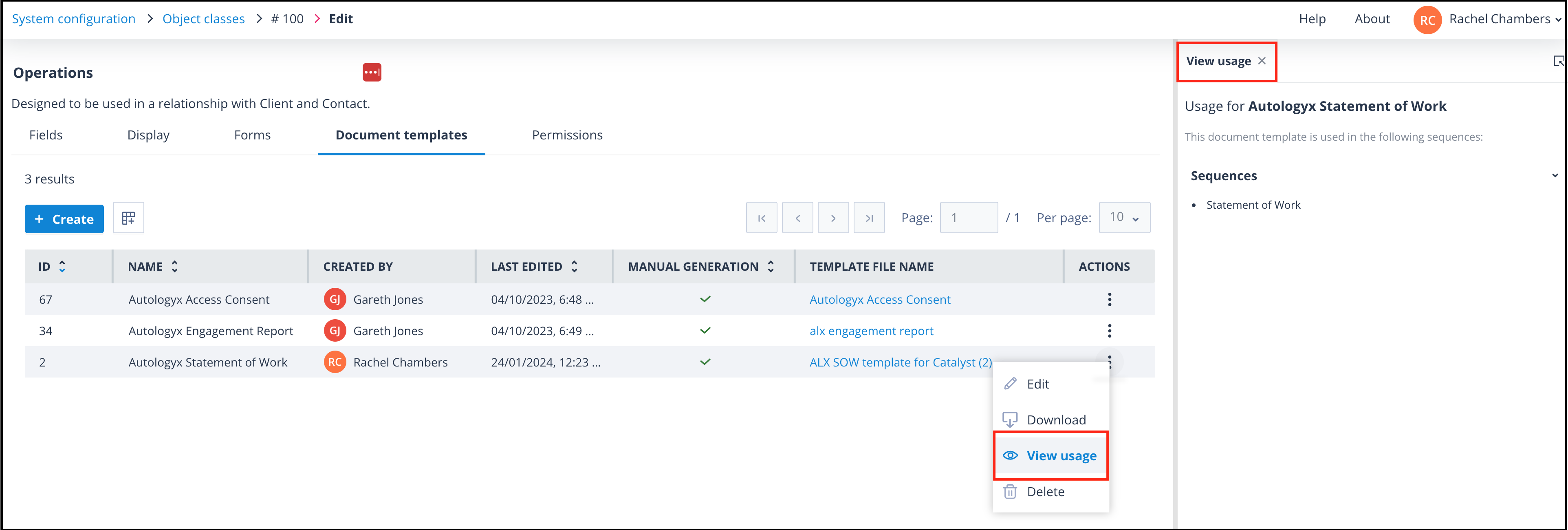
Task: Click the RC avatar in the Statement of Work row
Action: click(x=335, y=362)
